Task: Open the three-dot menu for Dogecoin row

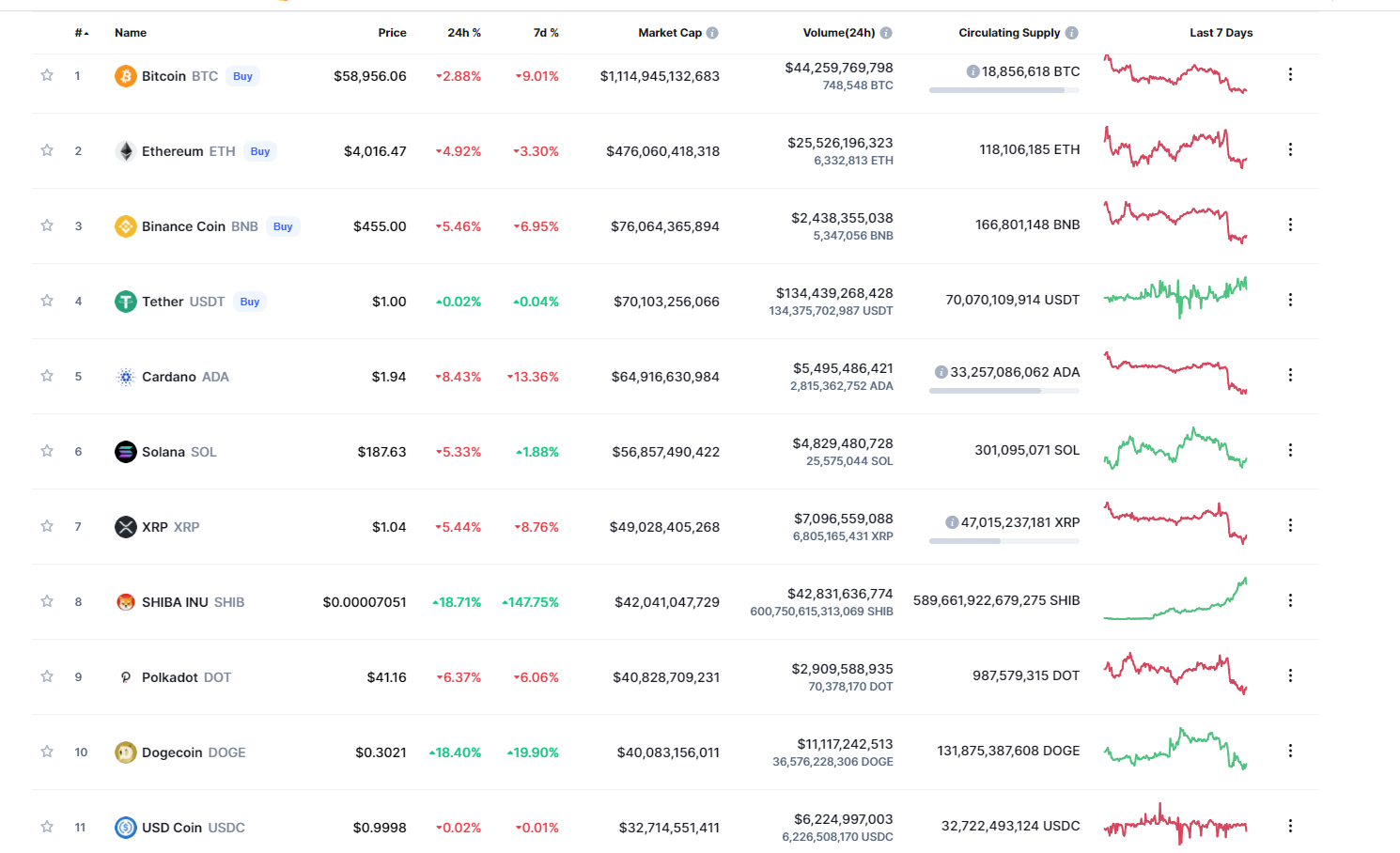Action: pyautogui.click(x=1290, y=751)
